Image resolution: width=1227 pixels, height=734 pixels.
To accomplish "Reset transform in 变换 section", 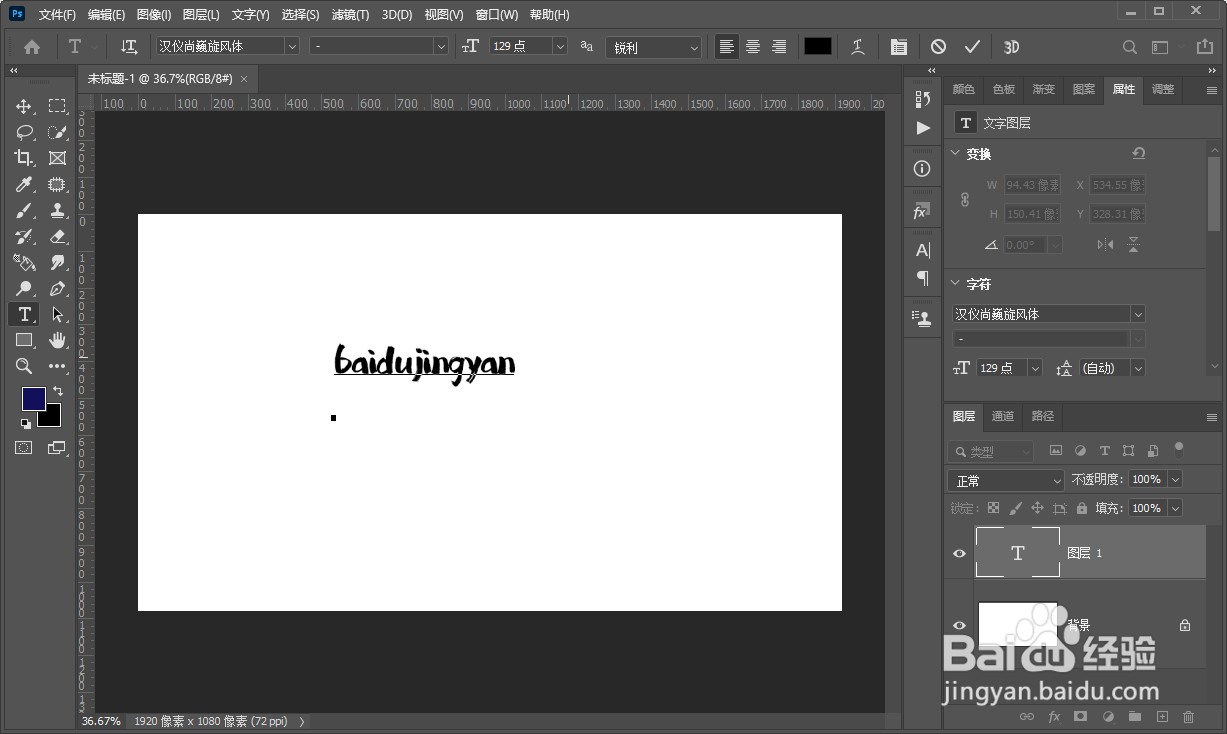I will 1138,153.
